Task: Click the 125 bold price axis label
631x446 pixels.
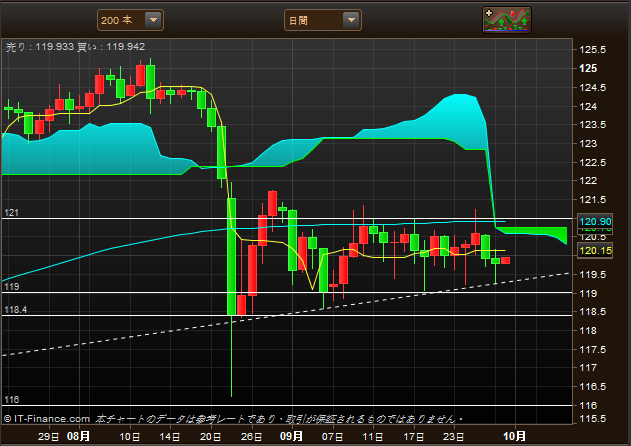Action: pyautogui.click(x=588, y=68)
